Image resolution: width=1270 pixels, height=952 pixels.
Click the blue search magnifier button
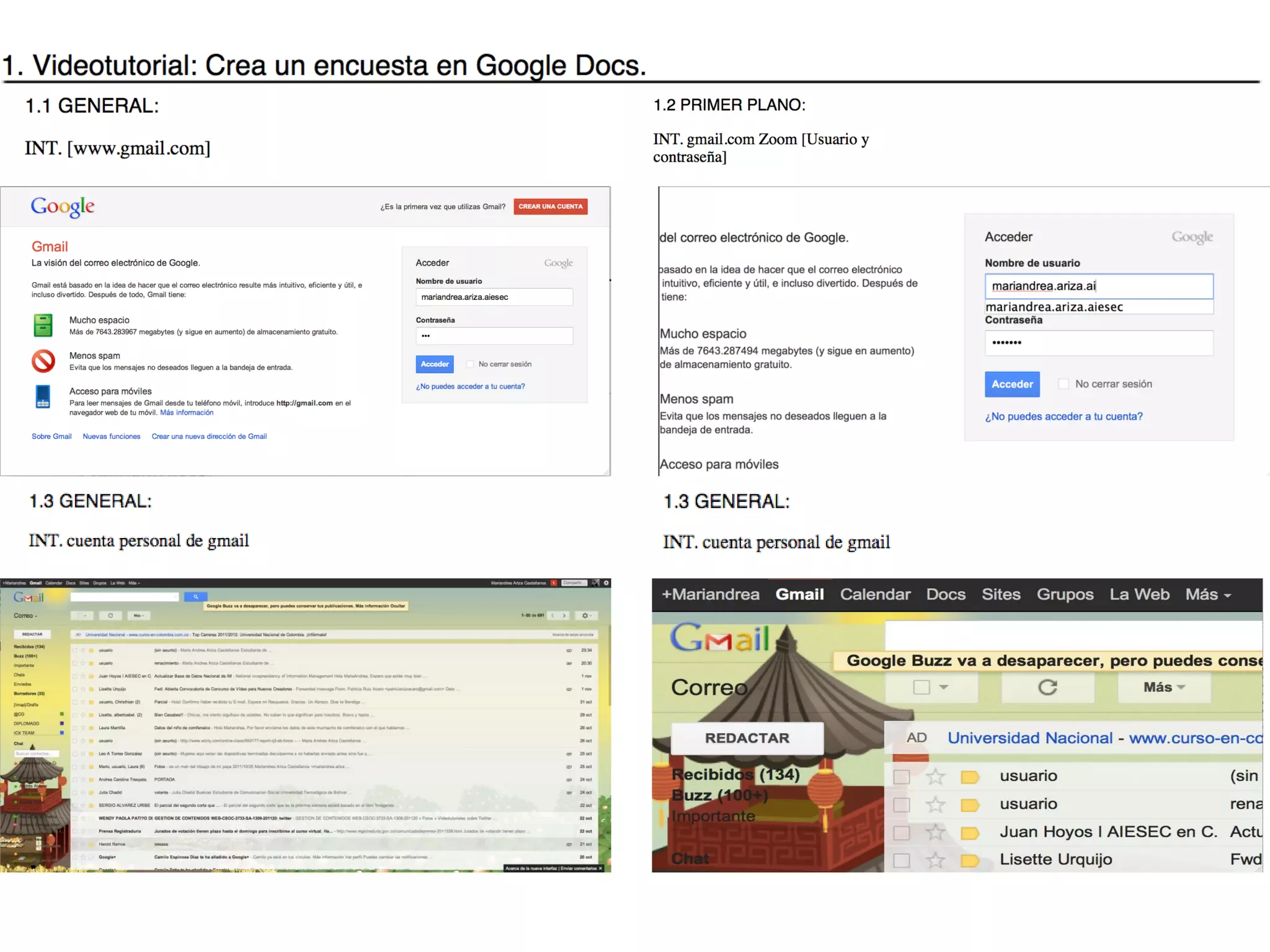[195, 597]
